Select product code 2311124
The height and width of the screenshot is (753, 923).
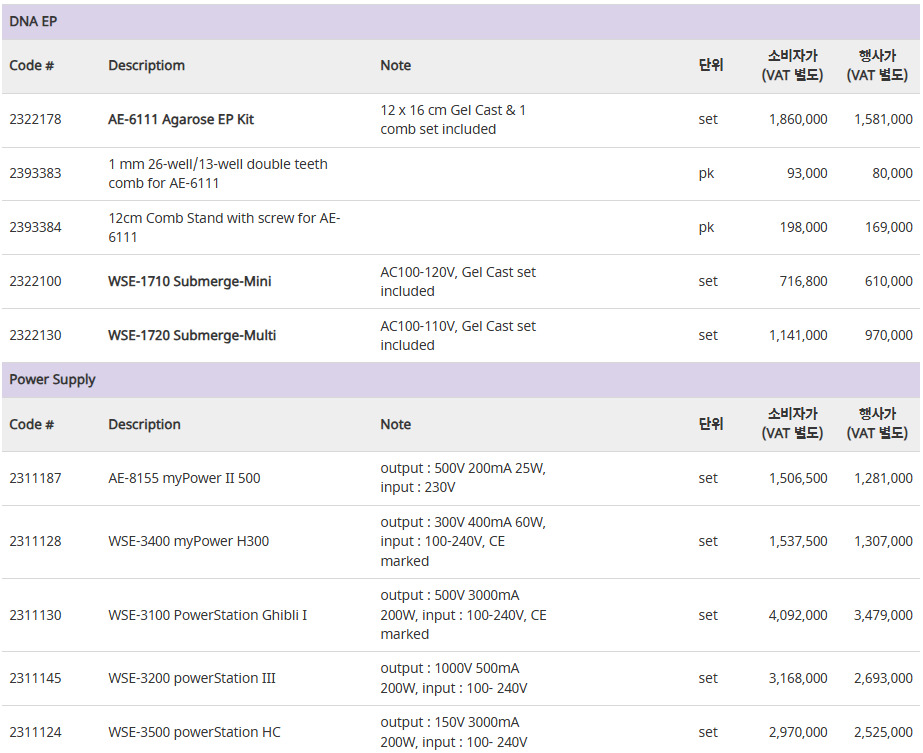tap(35, 732)
